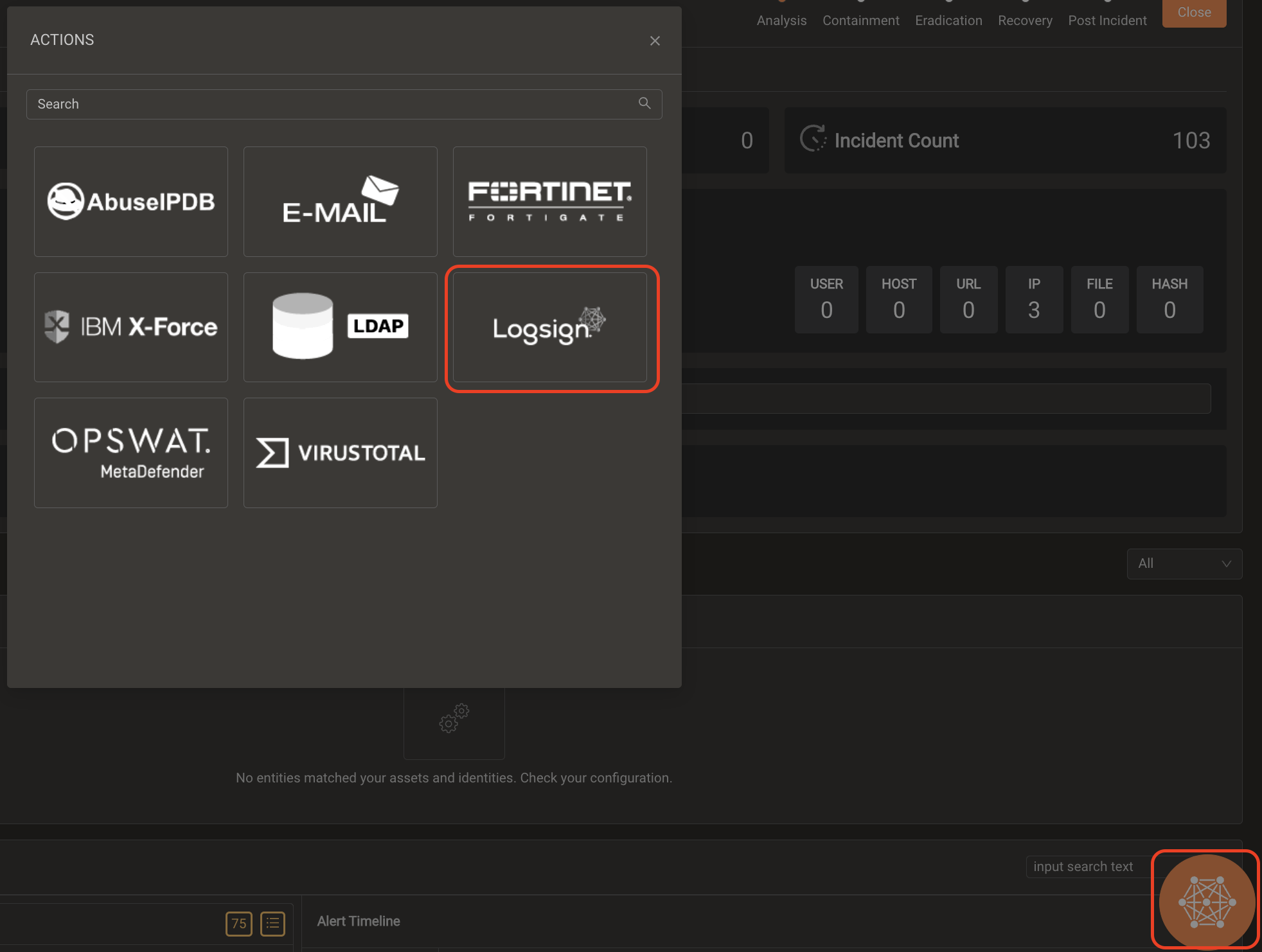This screenshot has width=1262, height=952.
Task: Click the search magnifier icon in Actions
Action: (644, 103)
